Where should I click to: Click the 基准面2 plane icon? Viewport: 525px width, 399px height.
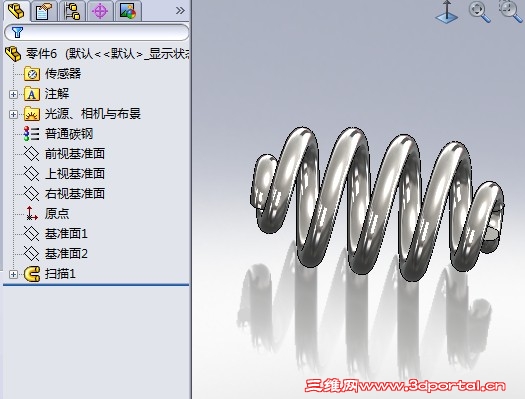coord(32,253)
